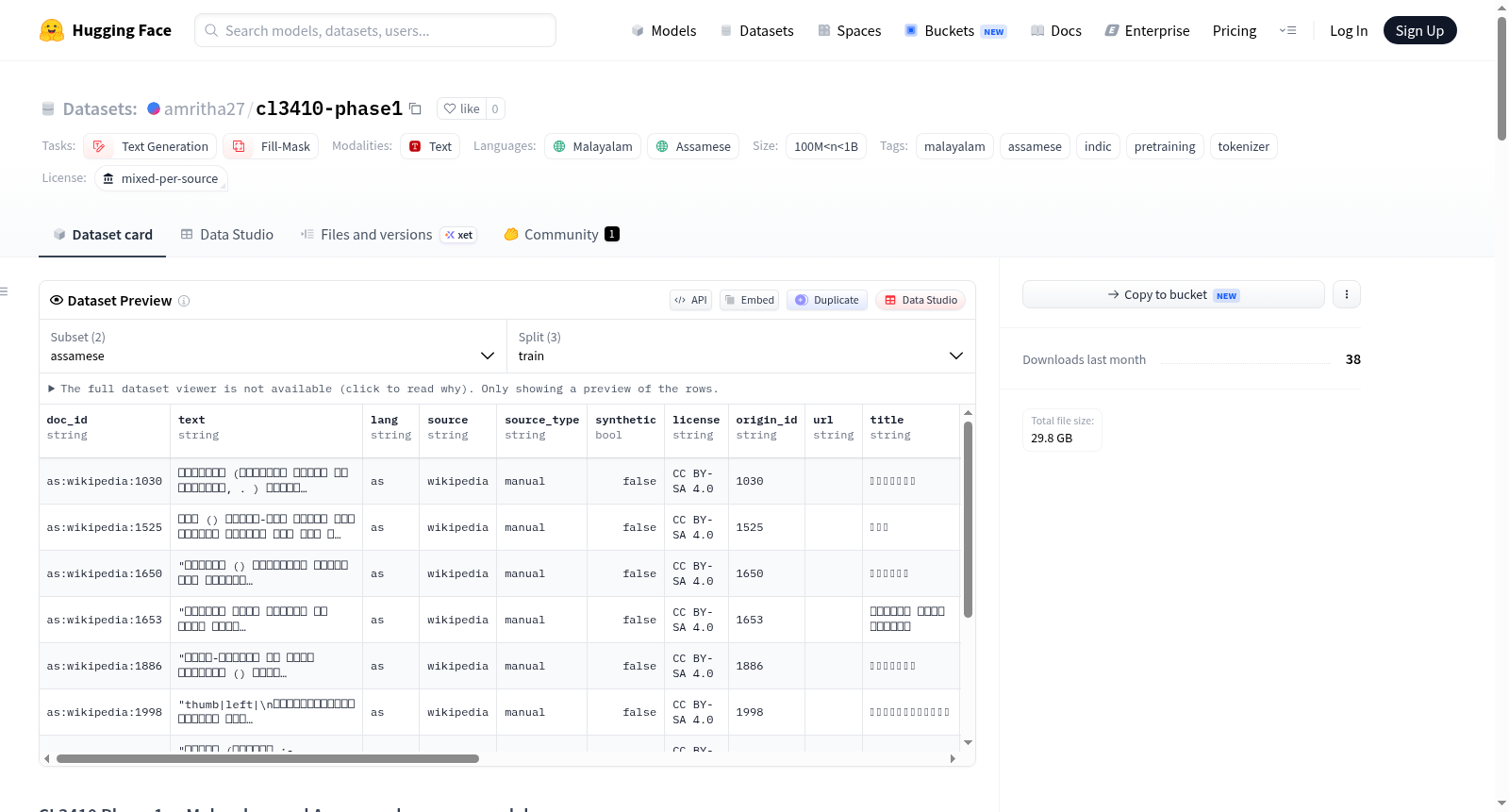Click the 100M<n<1B size tag
The image size is (1509, 812).
coord(826,146)
